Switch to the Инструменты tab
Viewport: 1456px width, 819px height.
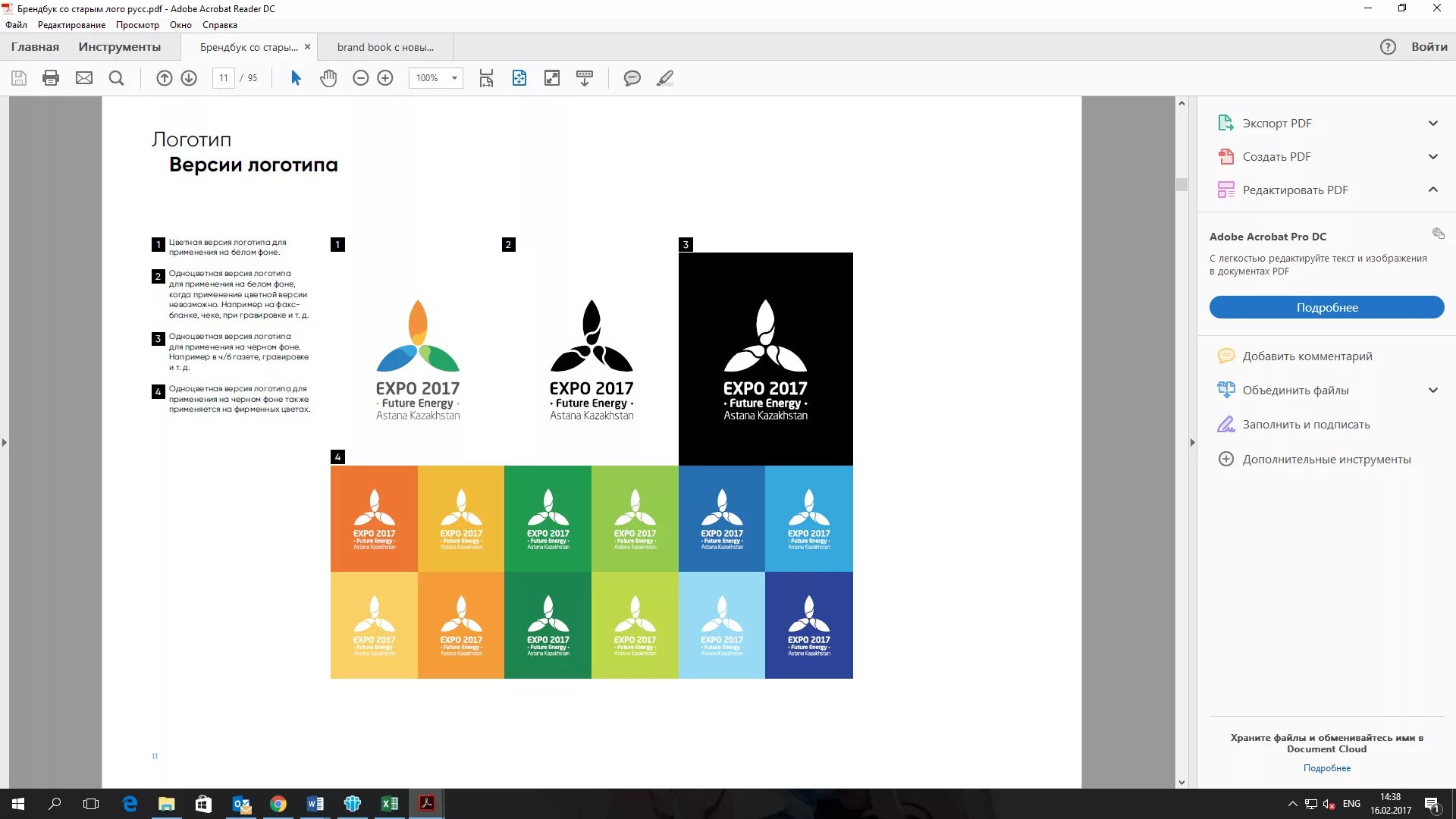120,47
